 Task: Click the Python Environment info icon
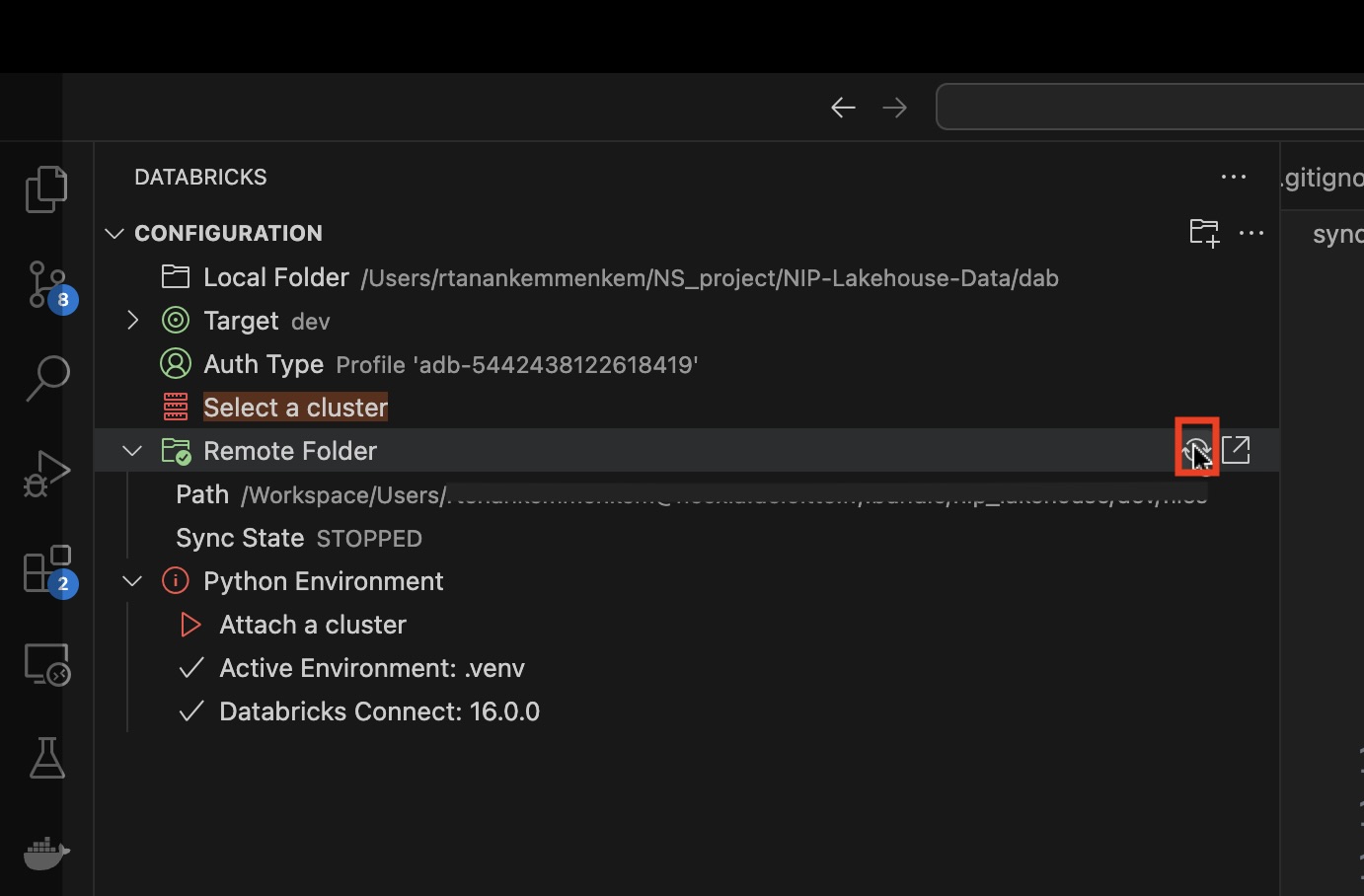click(x=176, y=581)
